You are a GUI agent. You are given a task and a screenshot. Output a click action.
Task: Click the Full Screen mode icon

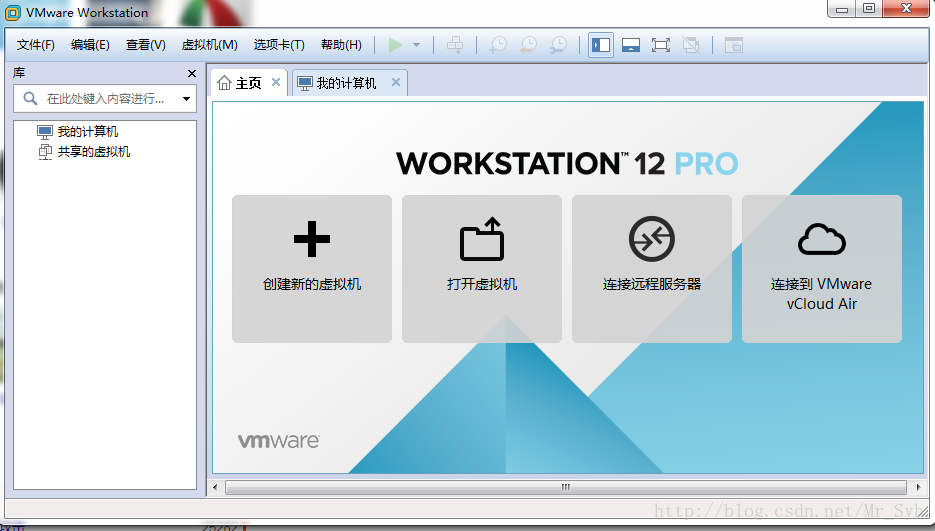[661, 45]
